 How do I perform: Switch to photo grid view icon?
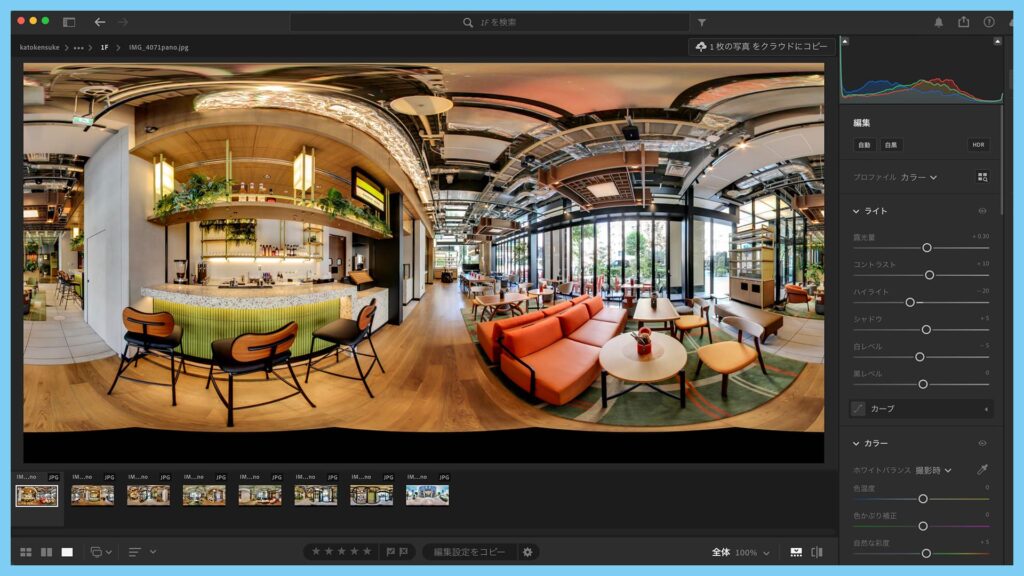(26, 552)
